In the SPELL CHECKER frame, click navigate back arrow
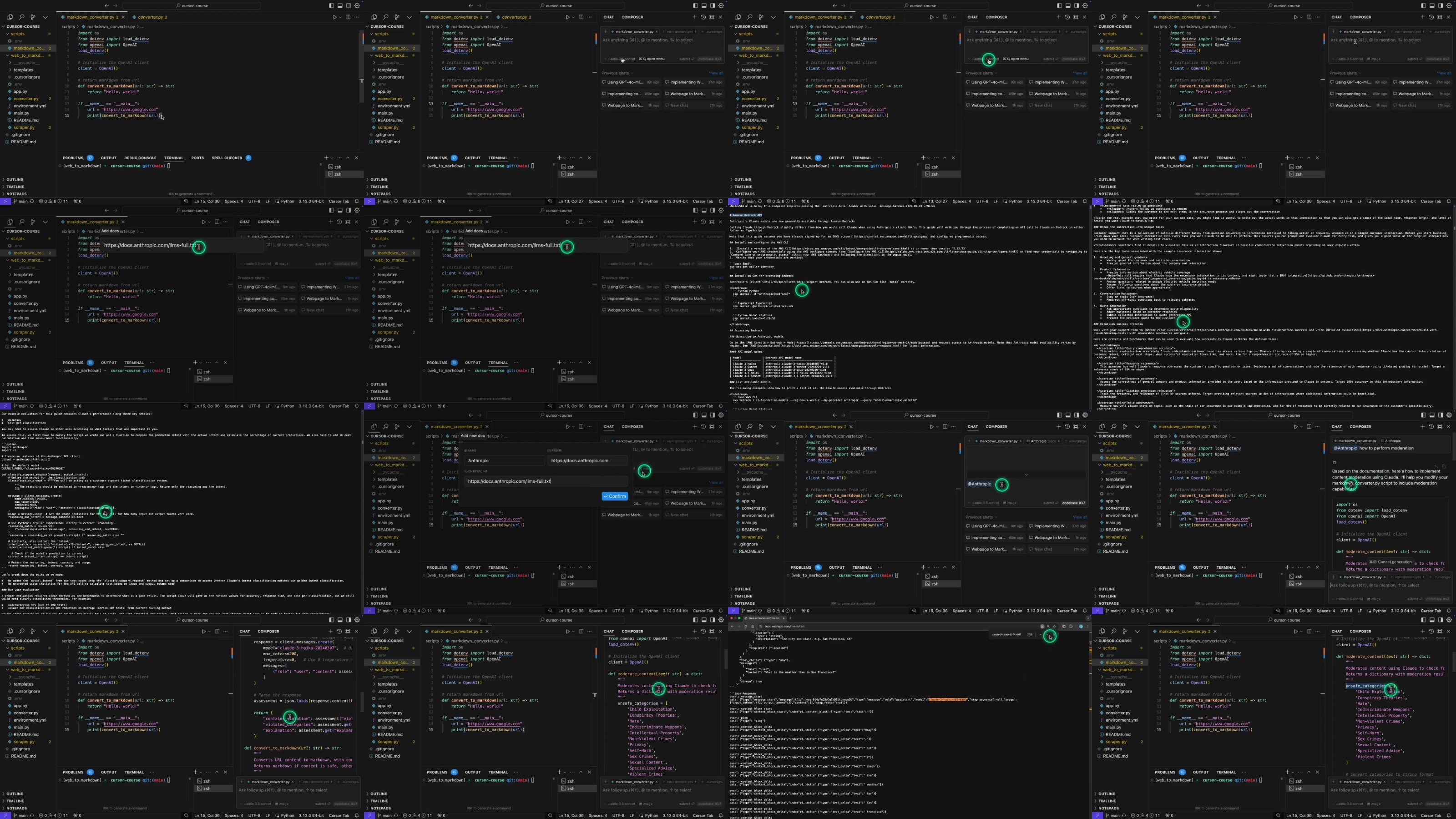1456x819 pixels. [x=106, y=5]
